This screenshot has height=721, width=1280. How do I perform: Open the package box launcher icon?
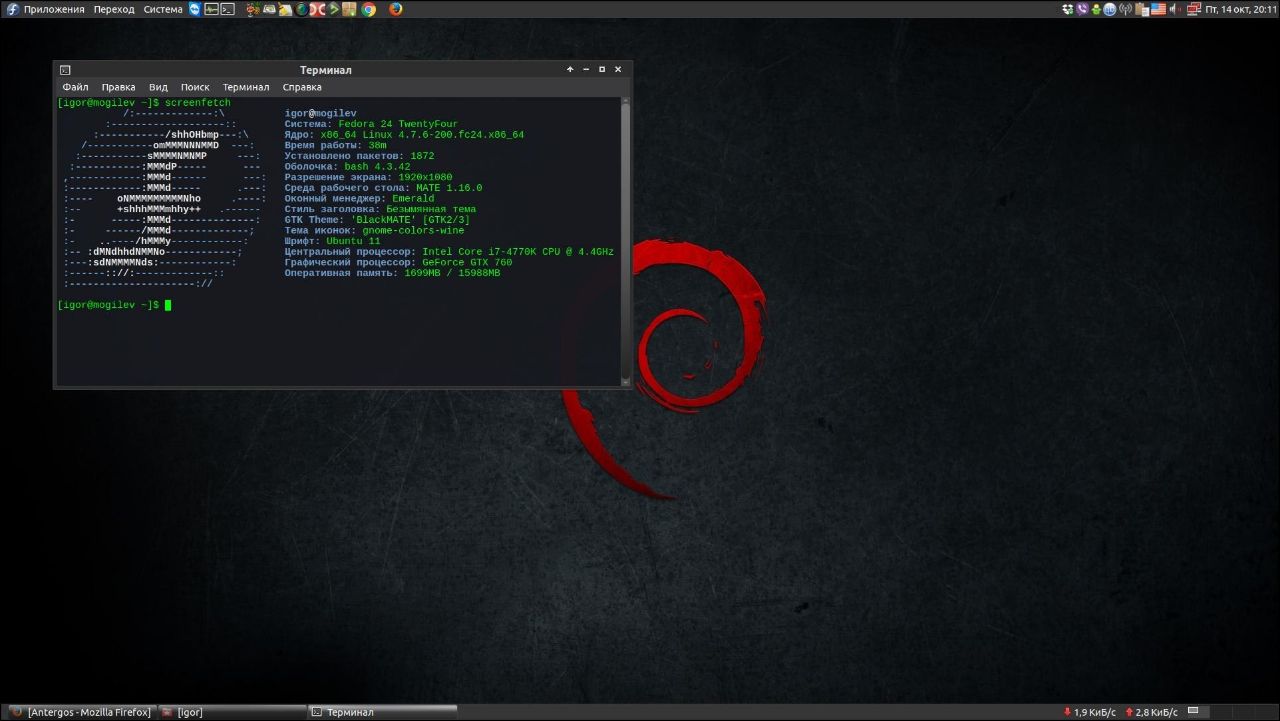[349, 9]
